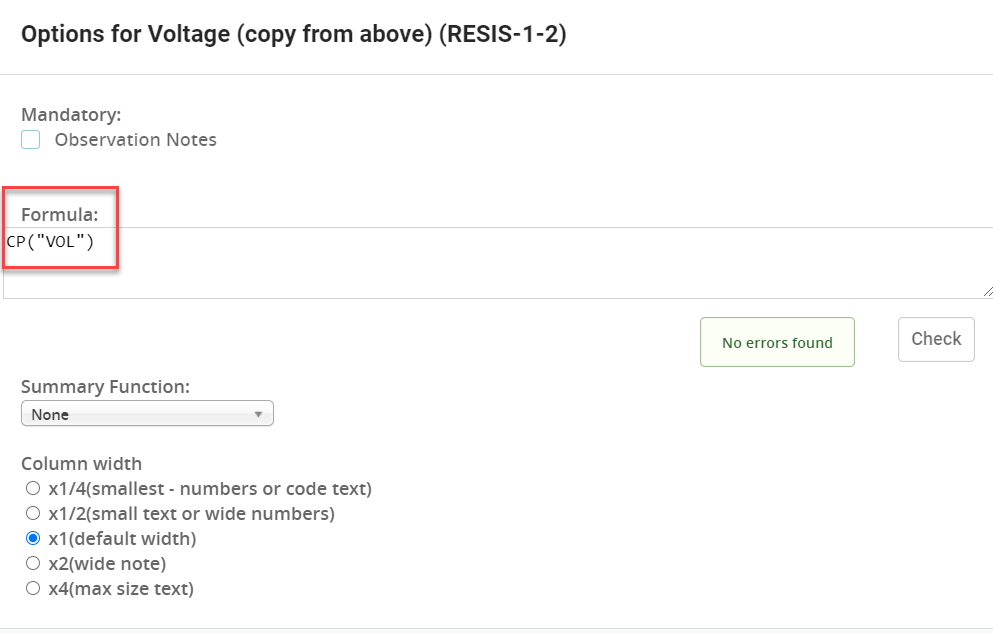Select the x1/4 smallest column width radio
This screenshot has width=993, height=634.
pyautogui.click(x=33, y=488)
